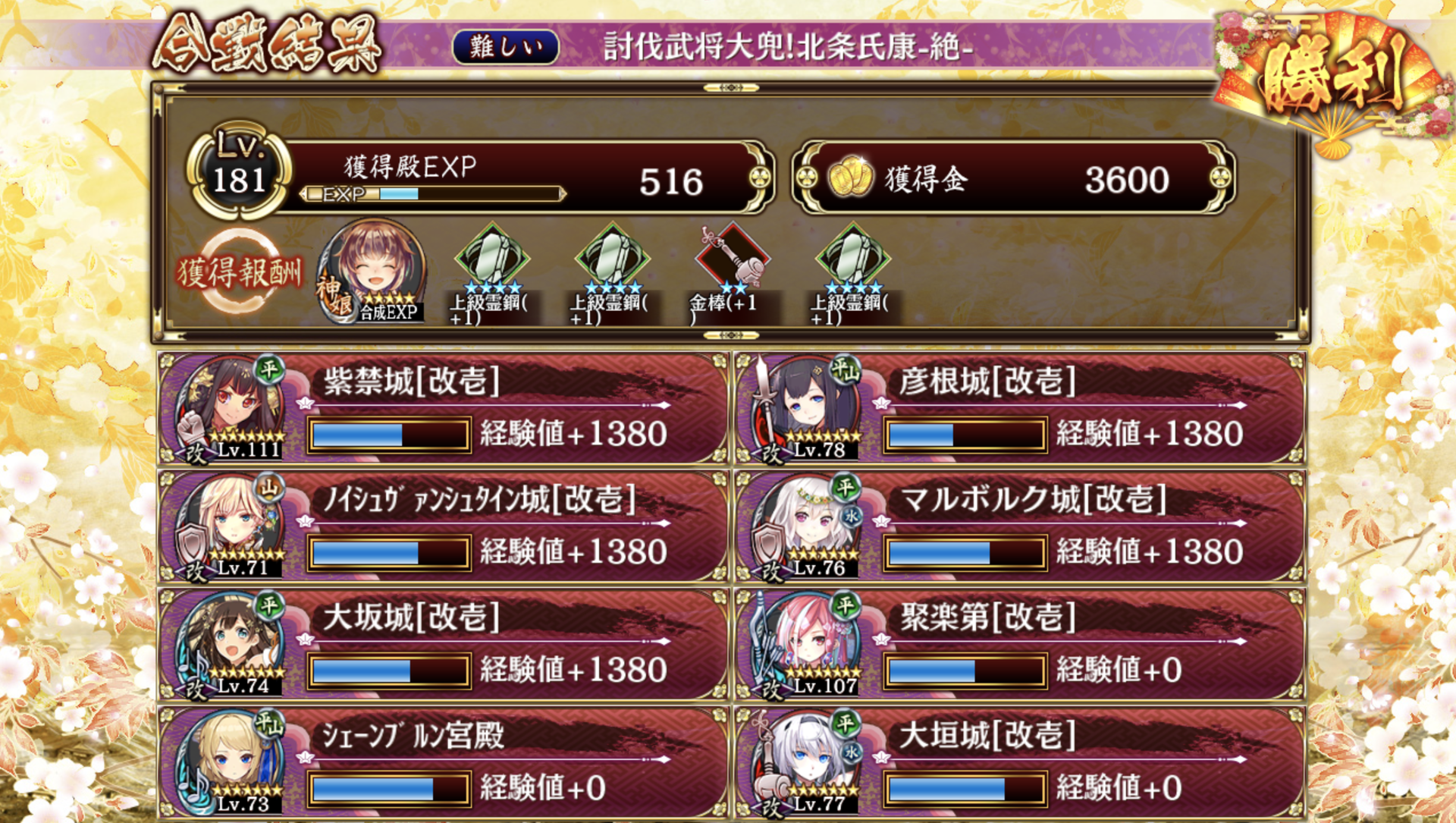1456x823 pixels.
Task: Click the 大坂城[改壱] character portrait
Action: [228, 643]
